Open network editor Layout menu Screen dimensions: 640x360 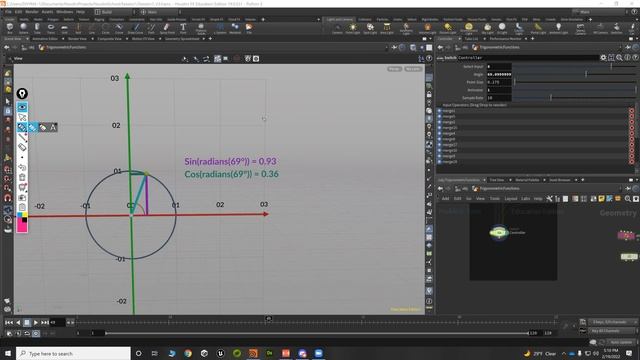tap(511, 199)
